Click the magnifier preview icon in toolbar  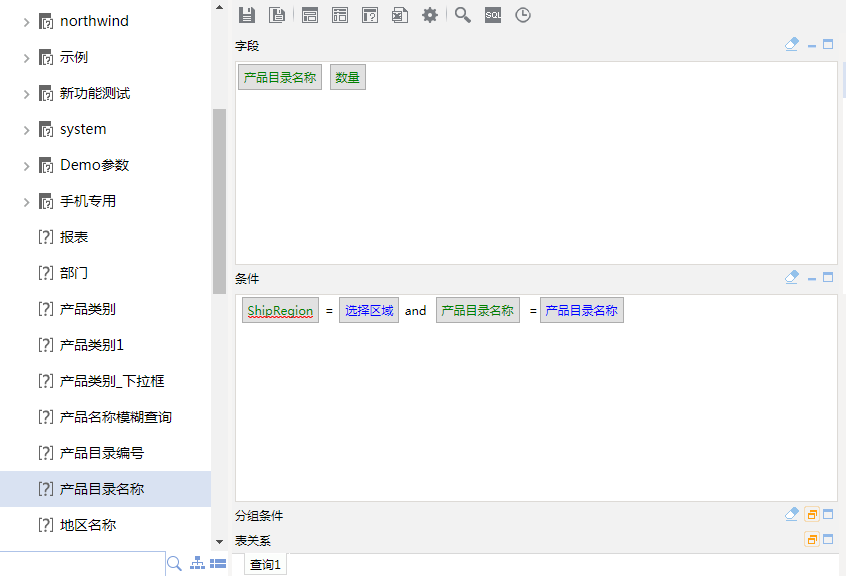463,15
